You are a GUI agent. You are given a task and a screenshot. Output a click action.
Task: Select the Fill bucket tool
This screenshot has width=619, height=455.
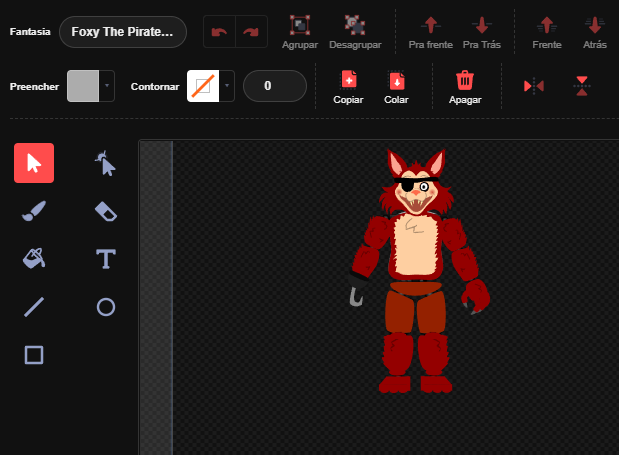click(34, 259)
